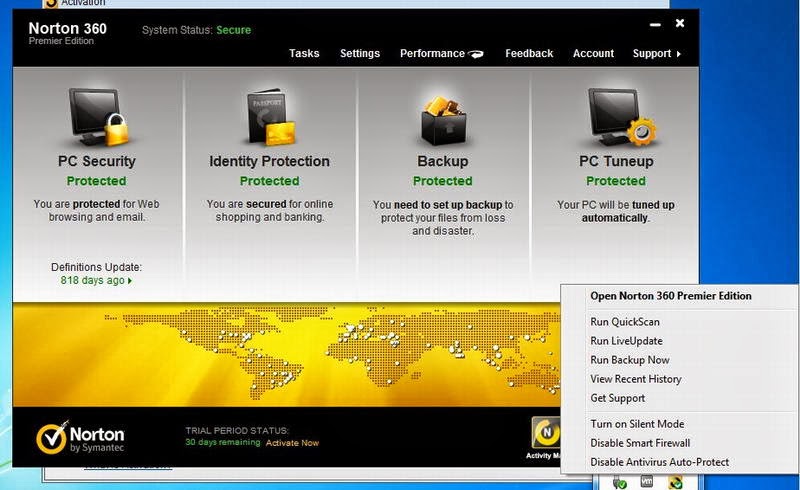This screenshot has width=800, height=490.
Task: Expand the 818 days ago definitions arrow
Action: (130, 281)
